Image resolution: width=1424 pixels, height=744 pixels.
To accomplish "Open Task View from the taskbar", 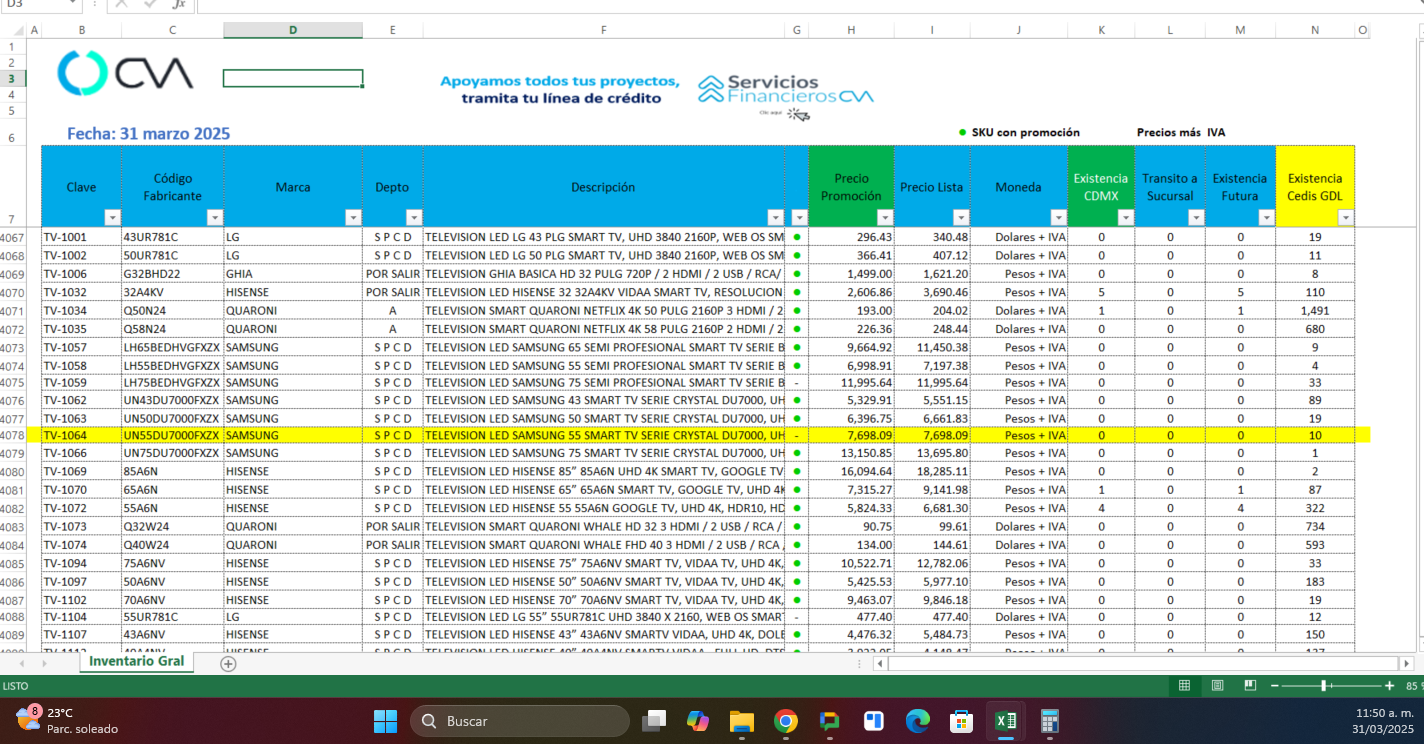I will (654, 721).
